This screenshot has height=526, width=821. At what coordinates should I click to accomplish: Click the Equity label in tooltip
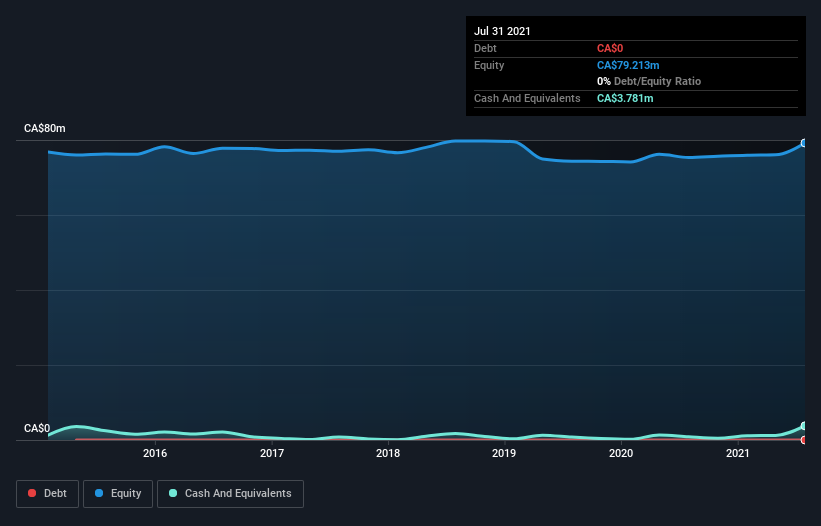(x=489, y=65)
